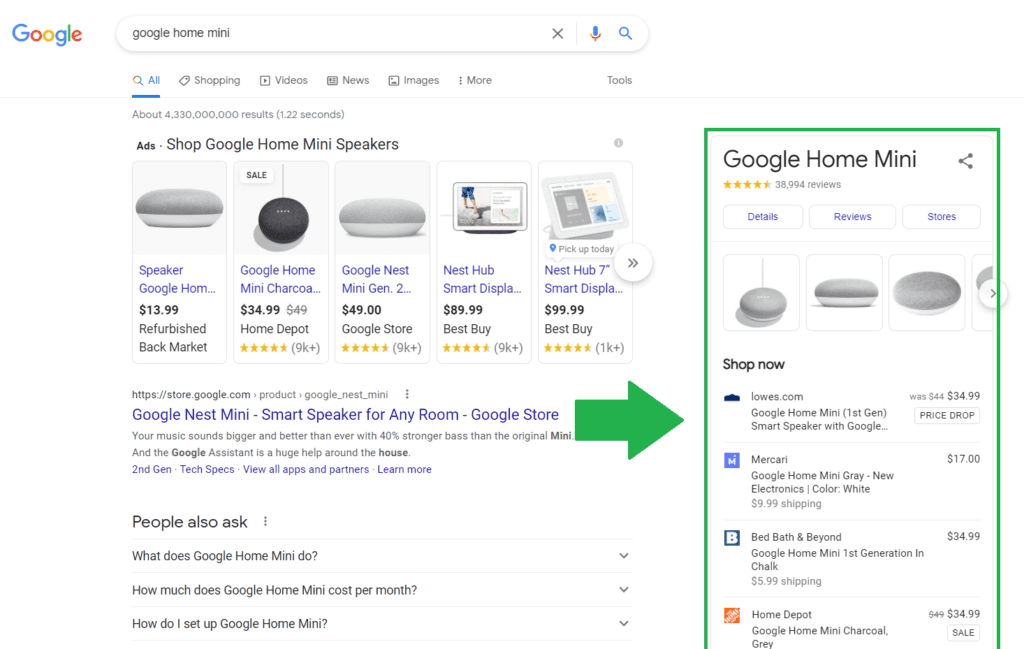Click the charcoal Home Mini SALE image
This screenshot has width=1024, height=649.
(x=281, y=208)
